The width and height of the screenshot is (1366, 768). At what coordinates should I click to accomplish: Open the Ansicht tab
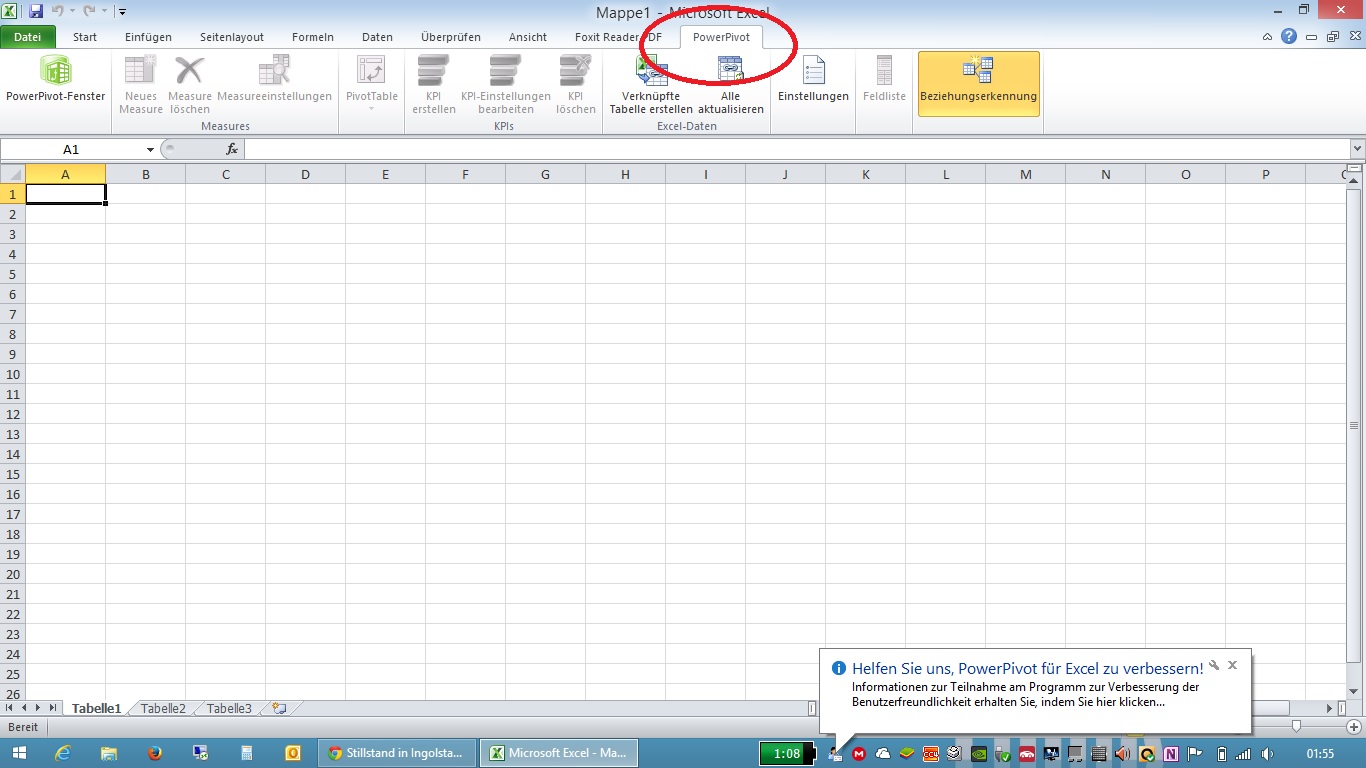point(528,37)
